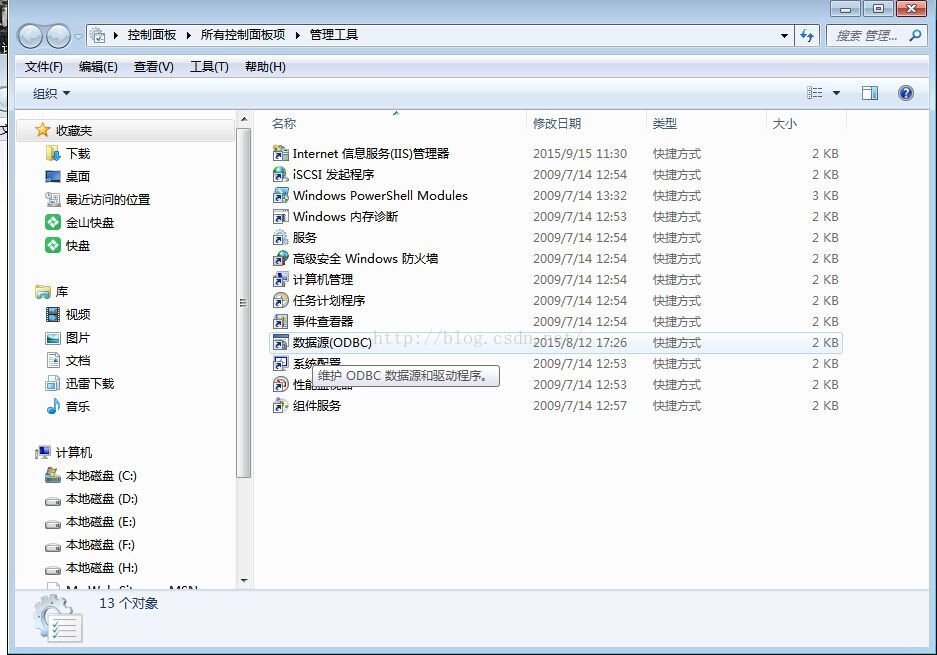Click the 计算机管理 icon
The height and width of the screenshot is (655, 937).
pyautogui.click(x=280, y=279)
